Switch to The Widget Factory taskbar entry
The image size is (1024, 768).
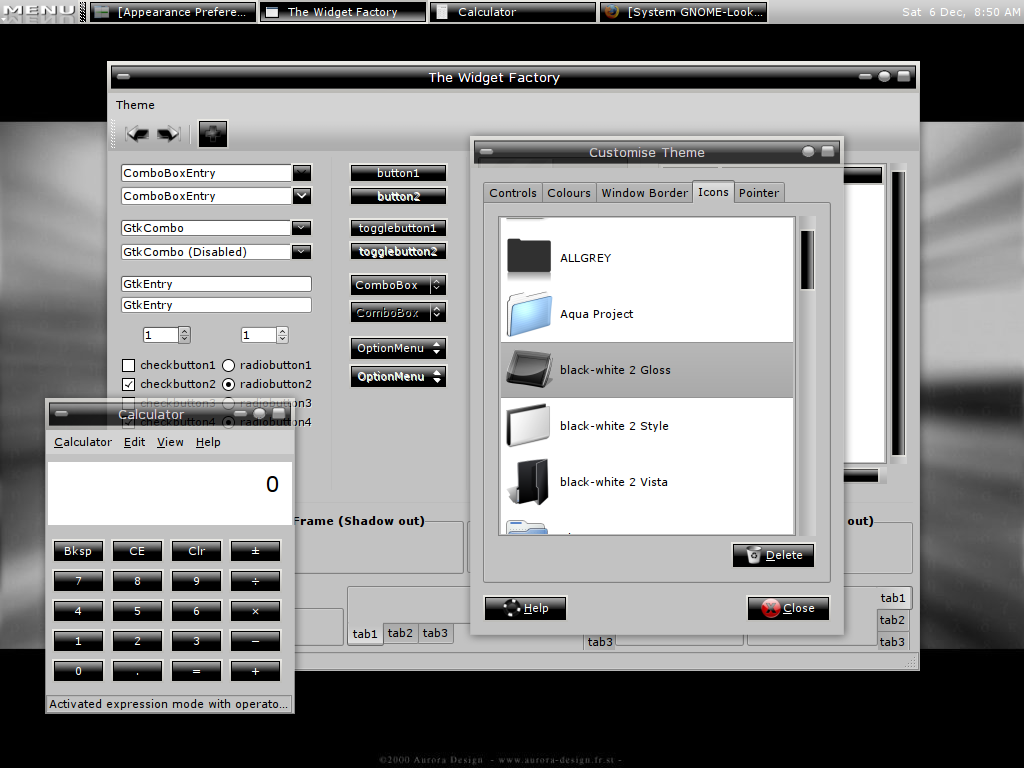[x=343, y=12]
